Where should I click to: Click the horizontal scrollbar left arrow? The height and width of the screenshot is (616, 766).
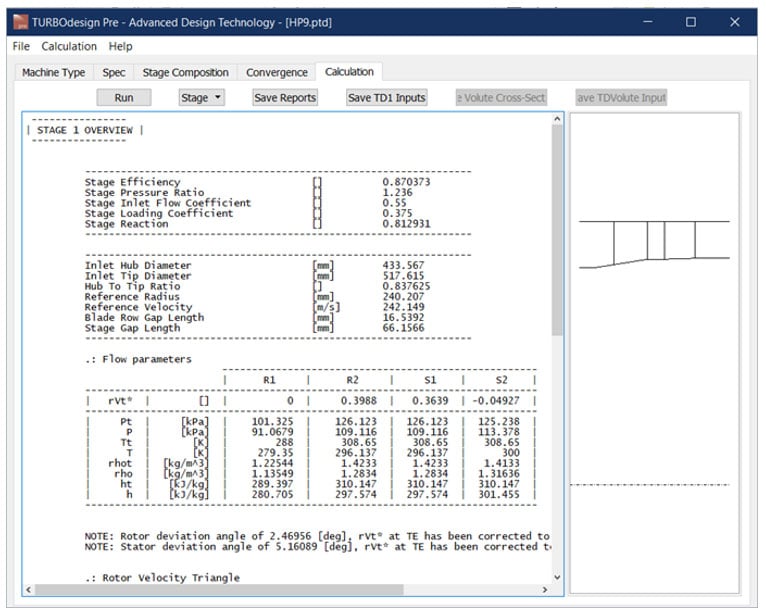coord(30,589)
